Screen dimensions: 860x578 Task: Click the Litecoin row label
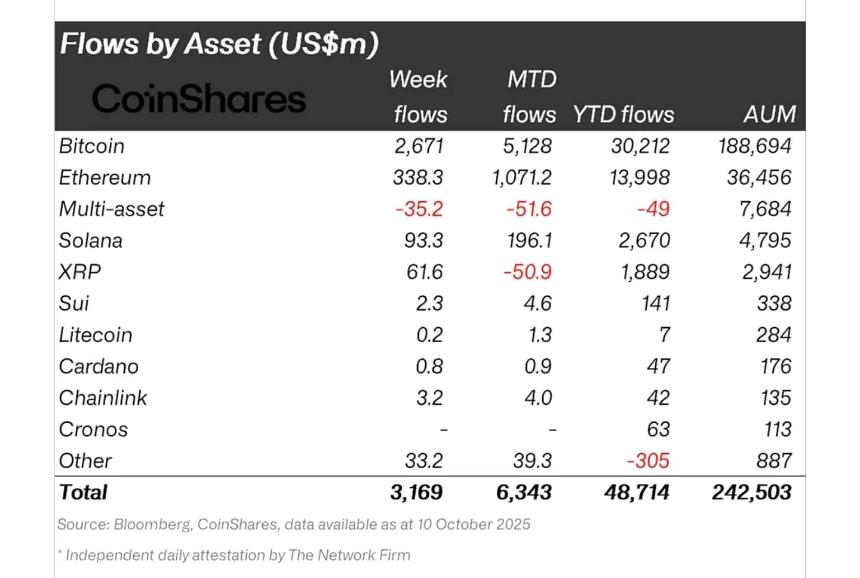click(96, 335)
